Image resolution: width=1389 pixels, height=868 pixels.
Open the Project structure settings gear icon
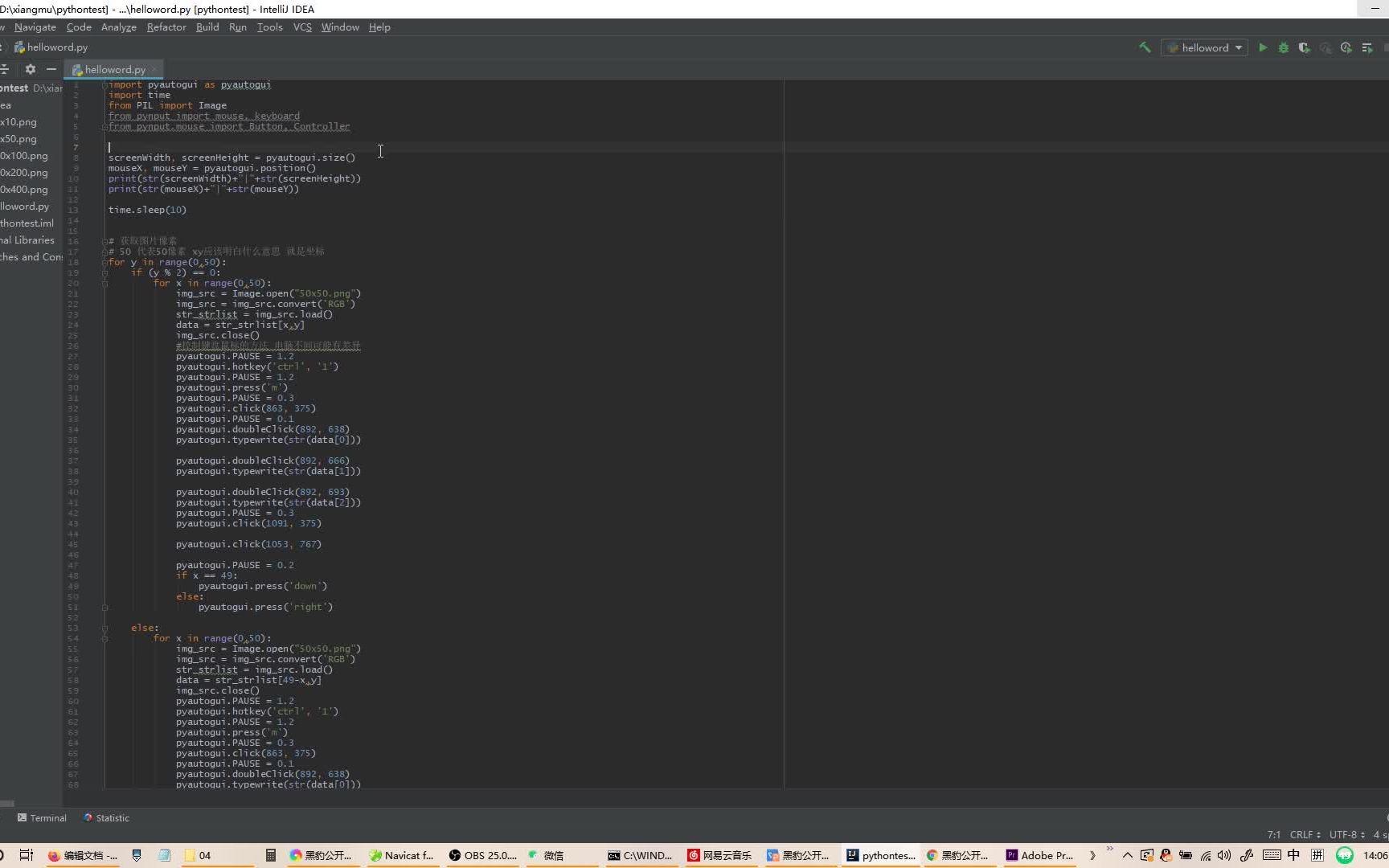tap(30, 70)
